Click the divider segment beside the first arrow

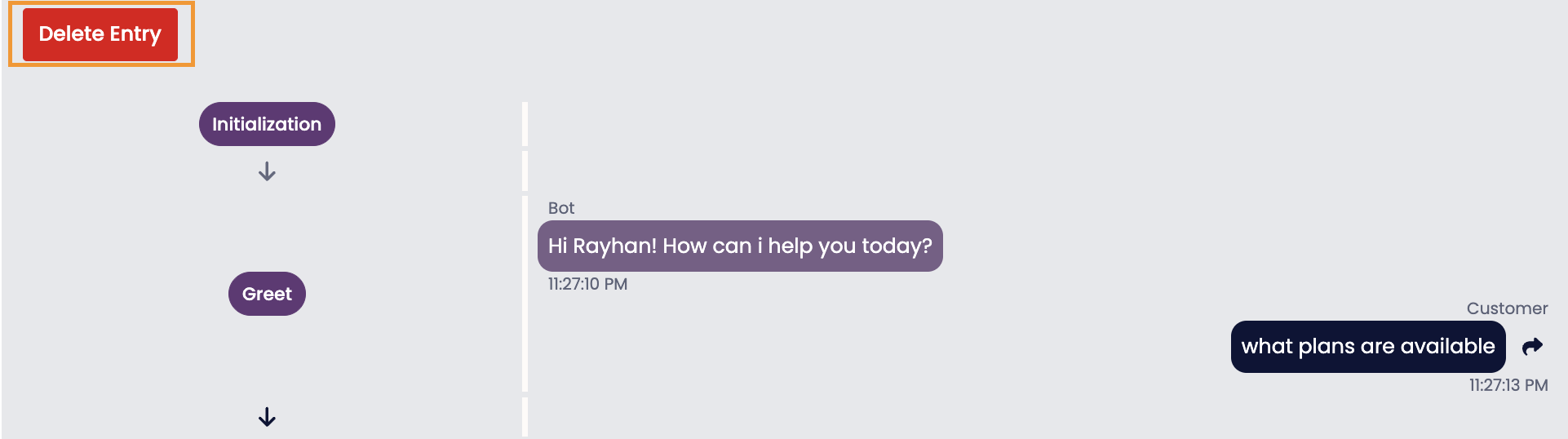click(x=525, y=171)
